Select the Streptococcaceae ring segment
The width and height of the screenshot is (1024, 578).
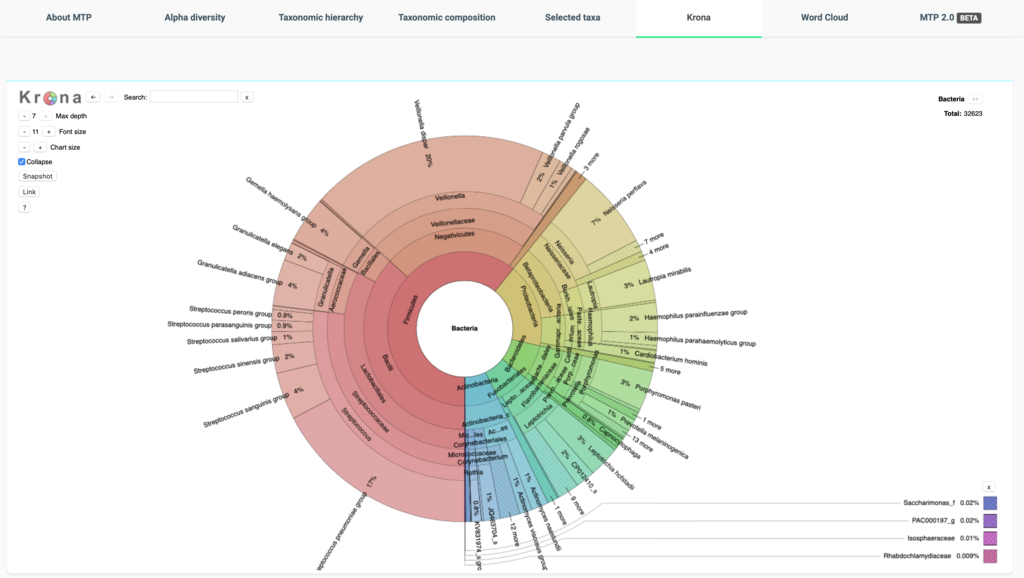[370, 412]
